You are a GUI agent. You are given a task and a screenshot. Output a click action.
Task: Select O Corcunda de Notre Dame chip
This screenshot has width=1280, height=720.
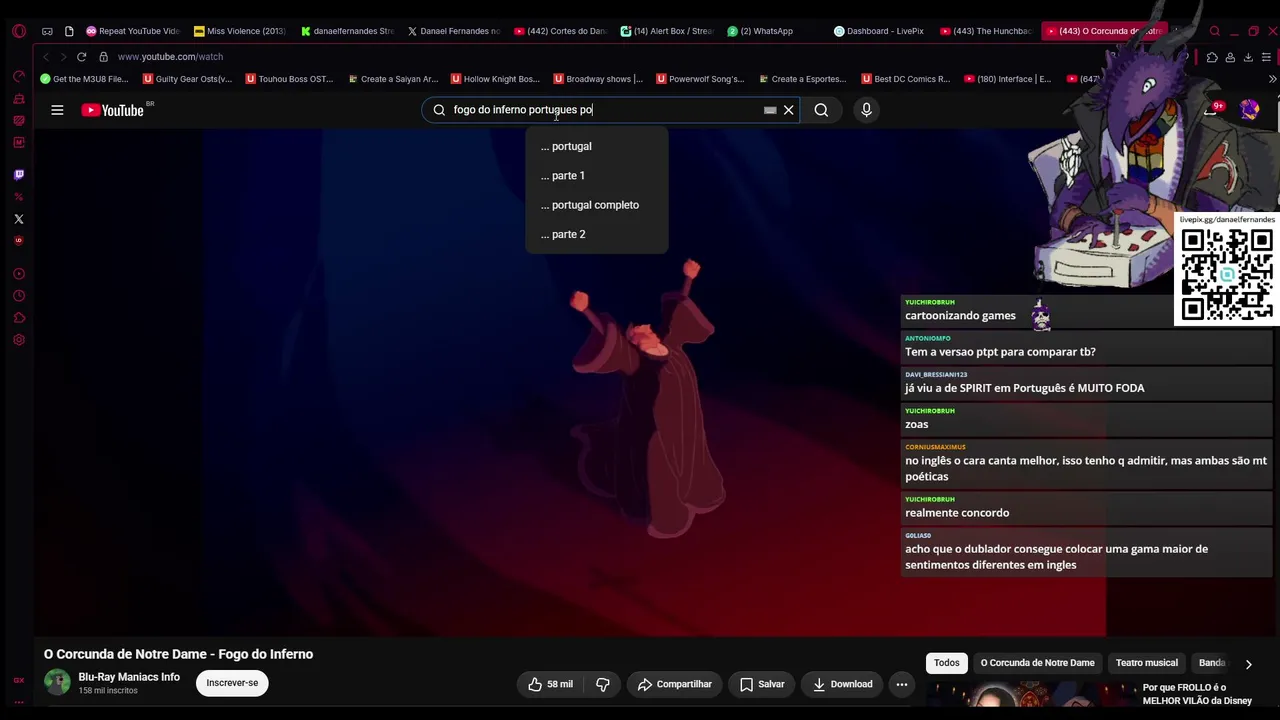1037,663
